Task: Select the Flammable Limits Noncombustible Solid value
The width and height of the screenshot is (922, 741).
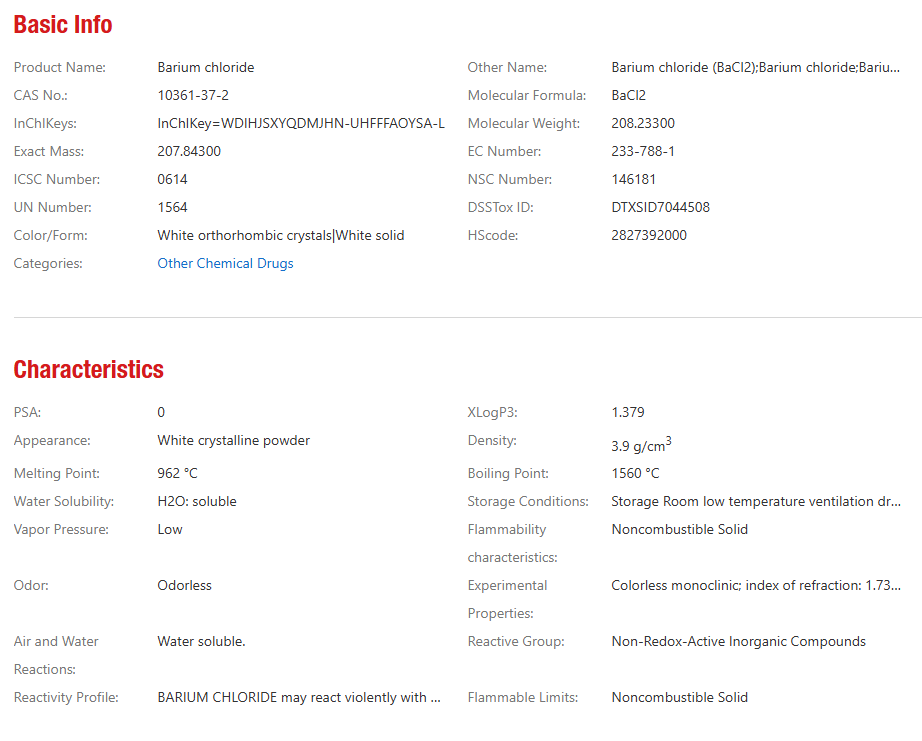Action: point(680,697)
